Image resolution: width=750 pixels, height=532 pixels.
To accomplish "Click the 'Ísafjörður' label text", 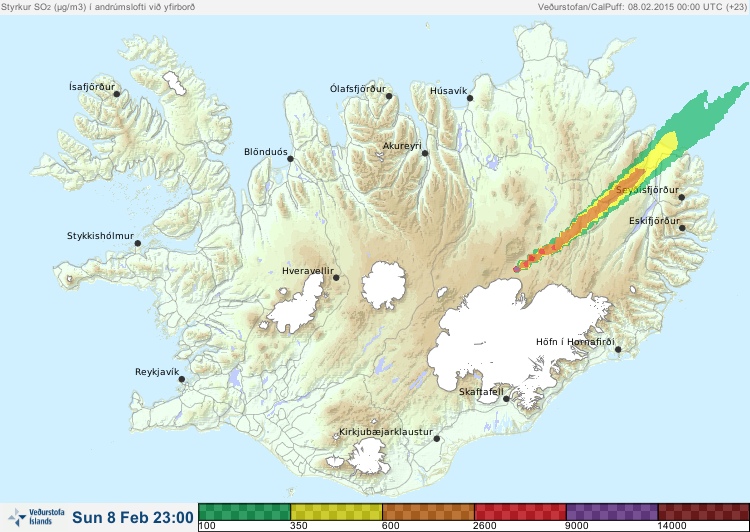I will pos(92,87).
